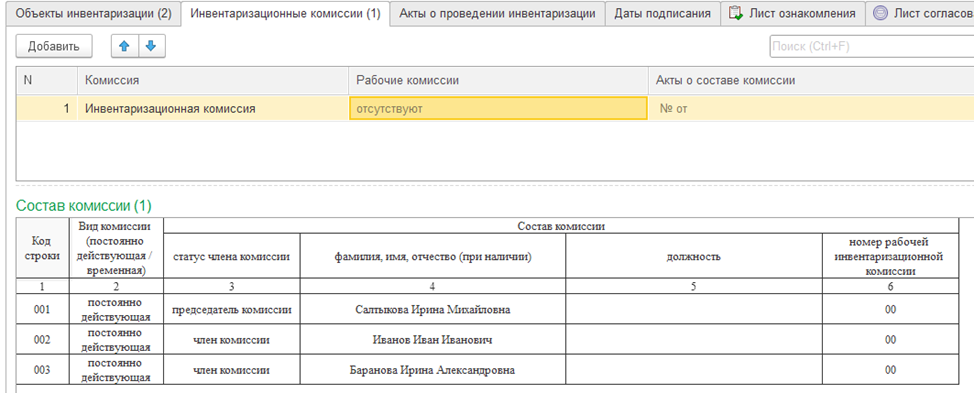Image resolution: width=974 pixels, height=393 pixels.
Task: Click the Лист ознакомления clipboard icon
Action: click(x=735, y=13)
